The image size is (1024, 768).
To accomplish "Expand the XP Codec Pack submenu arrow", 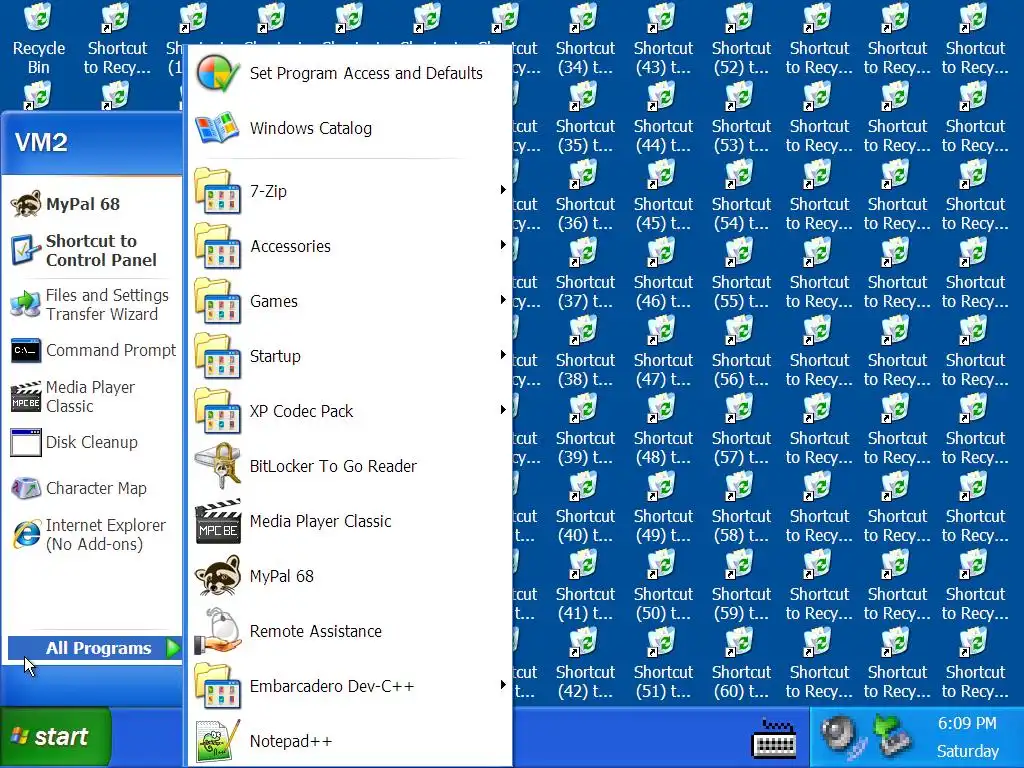I will click(x=503, y=409).
